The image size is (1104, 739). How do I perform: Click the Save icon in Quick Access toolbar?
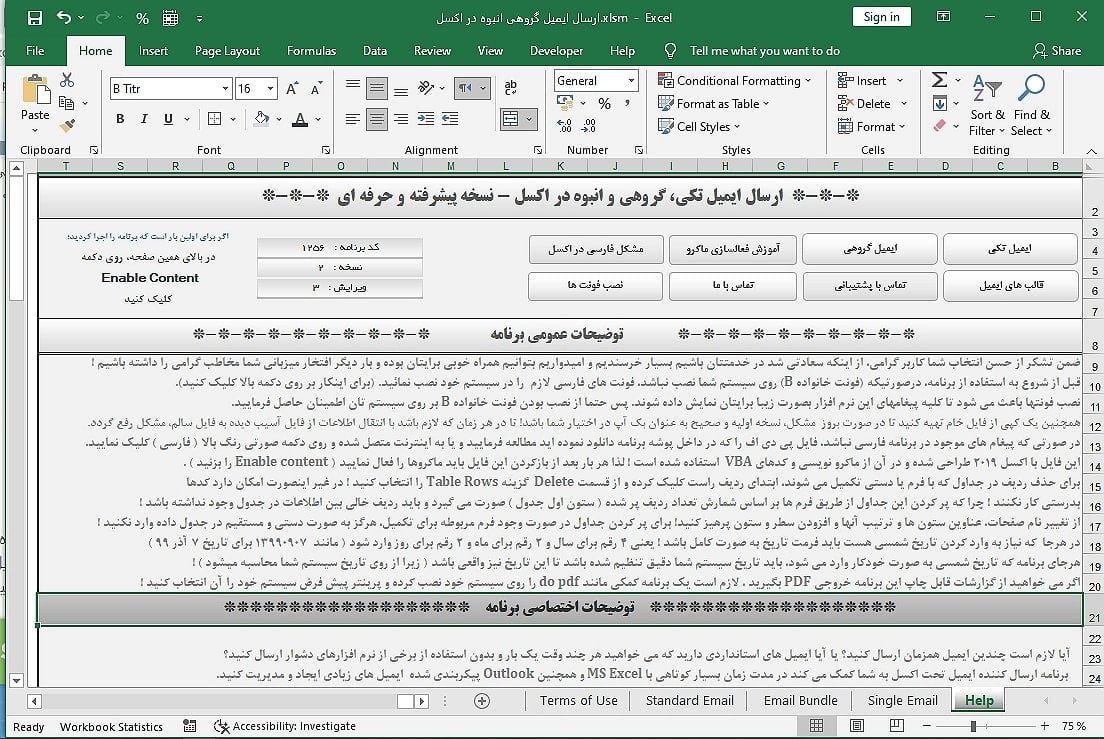click(34, 18)
